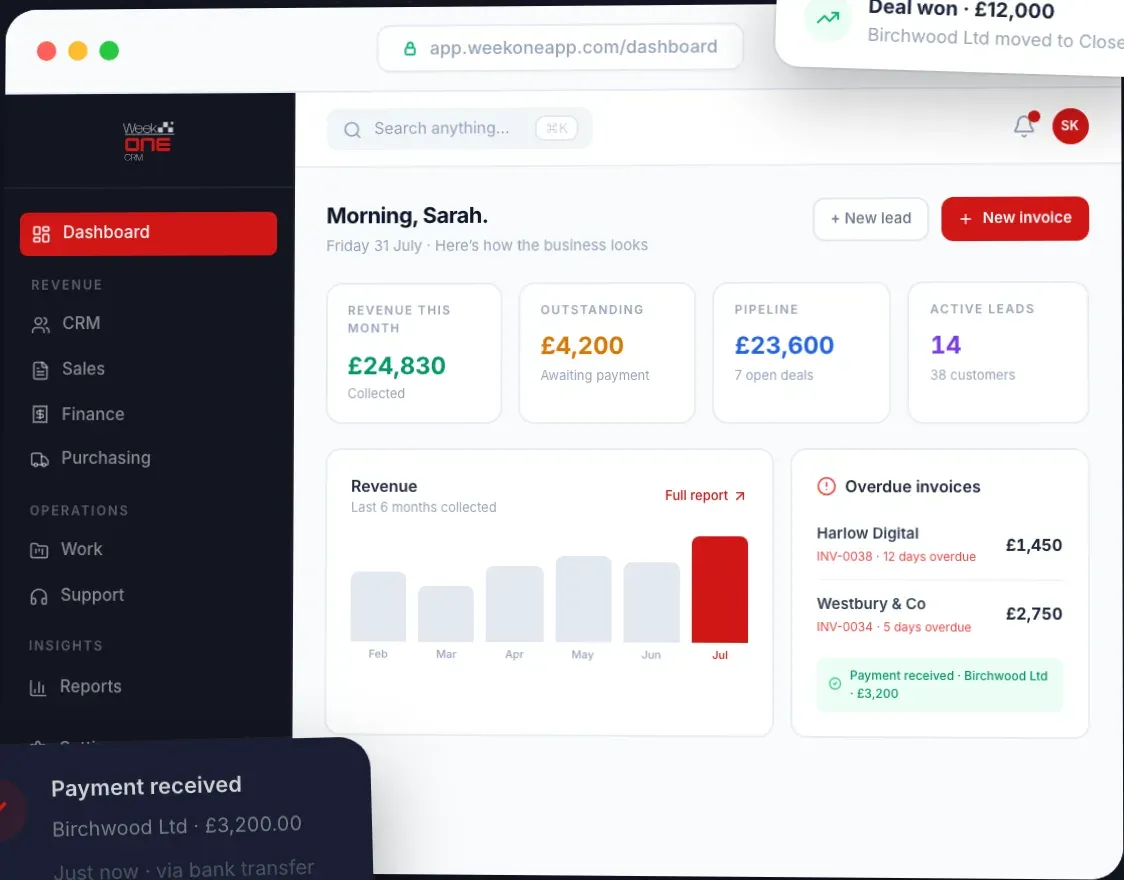Open notifications bell
The image size is (1124, 880).
(x=1024, y=126)
